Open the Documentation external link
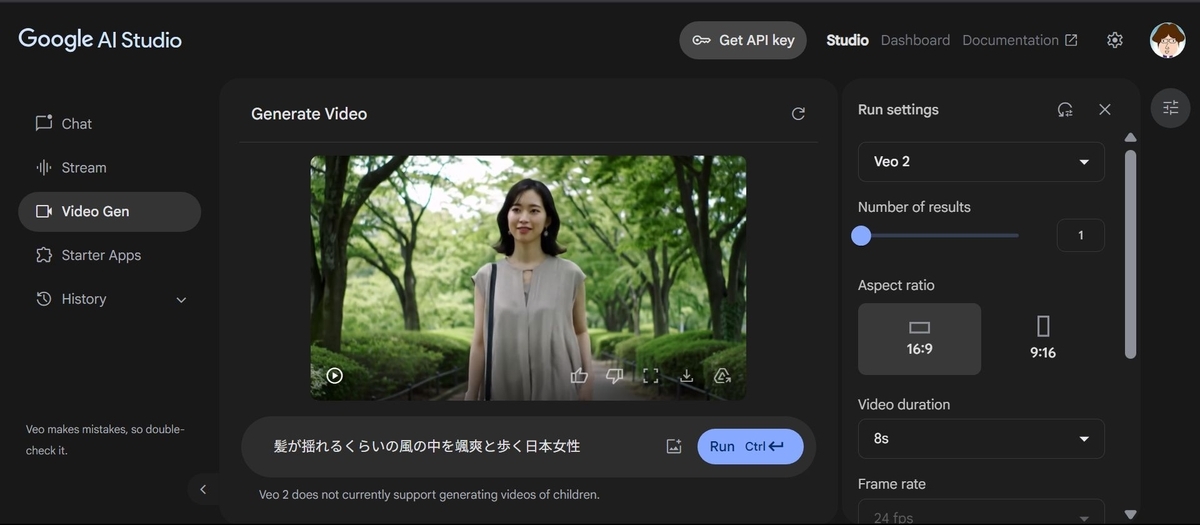The height and width of the screenshot is (525, 1200). [x=1020, y=40]
